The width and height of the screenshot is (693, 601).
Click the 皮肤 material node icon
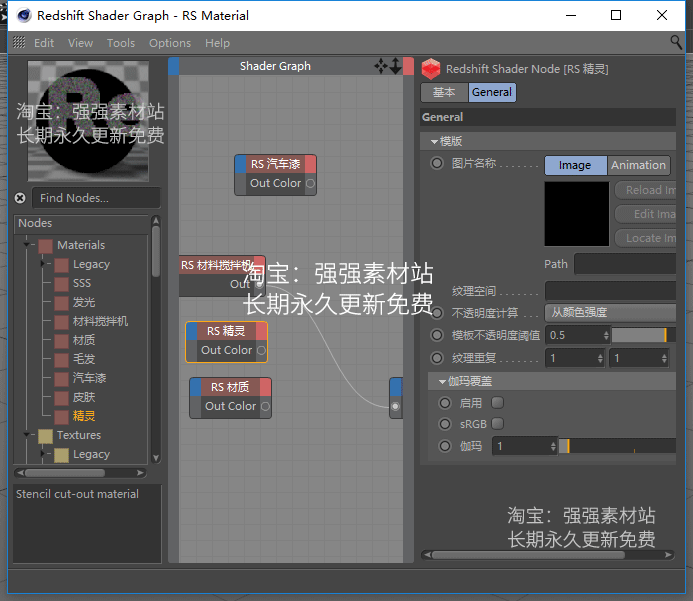point(61,398)
